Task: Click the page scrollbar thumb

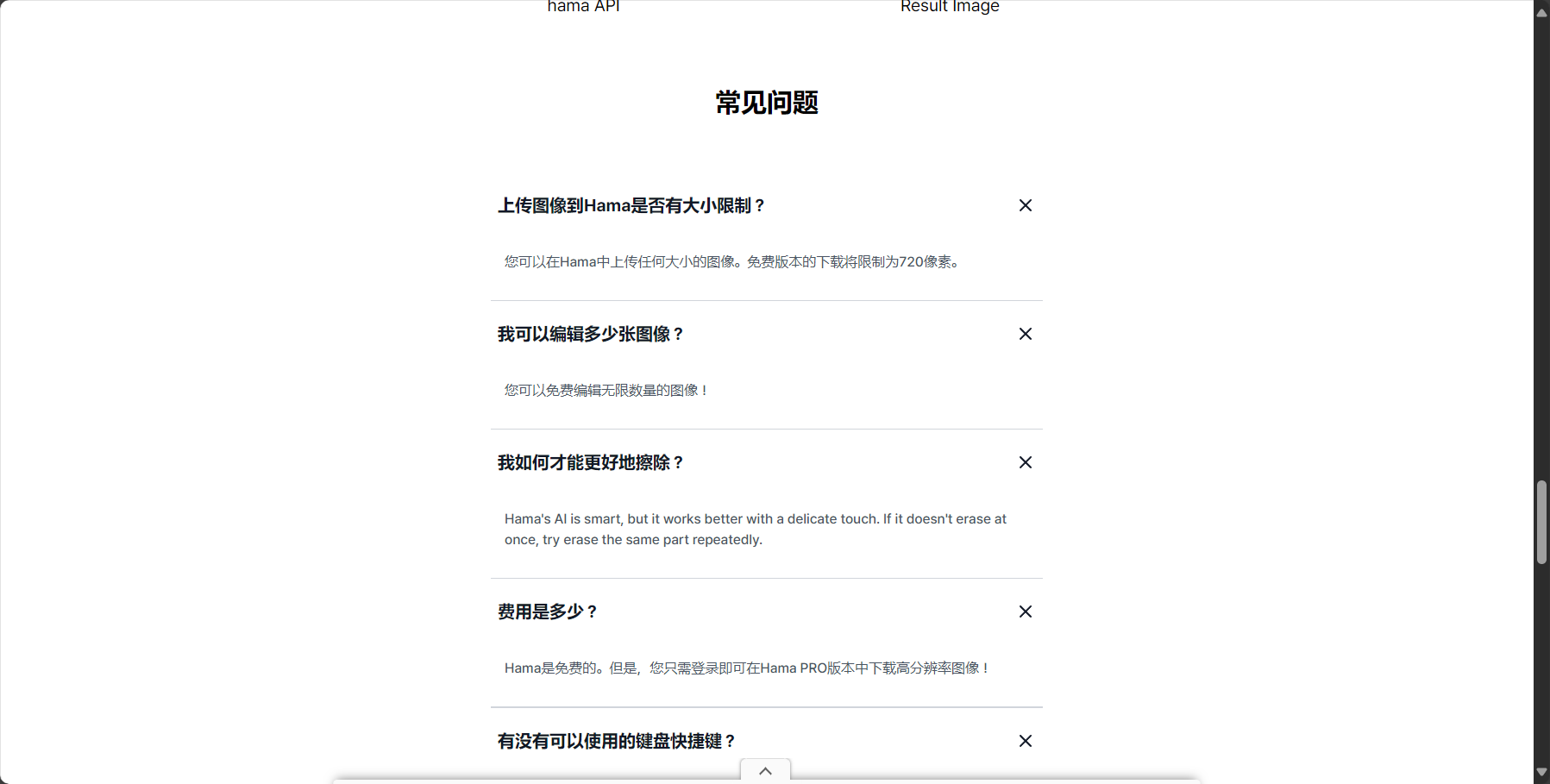Action: [1541, 523]
